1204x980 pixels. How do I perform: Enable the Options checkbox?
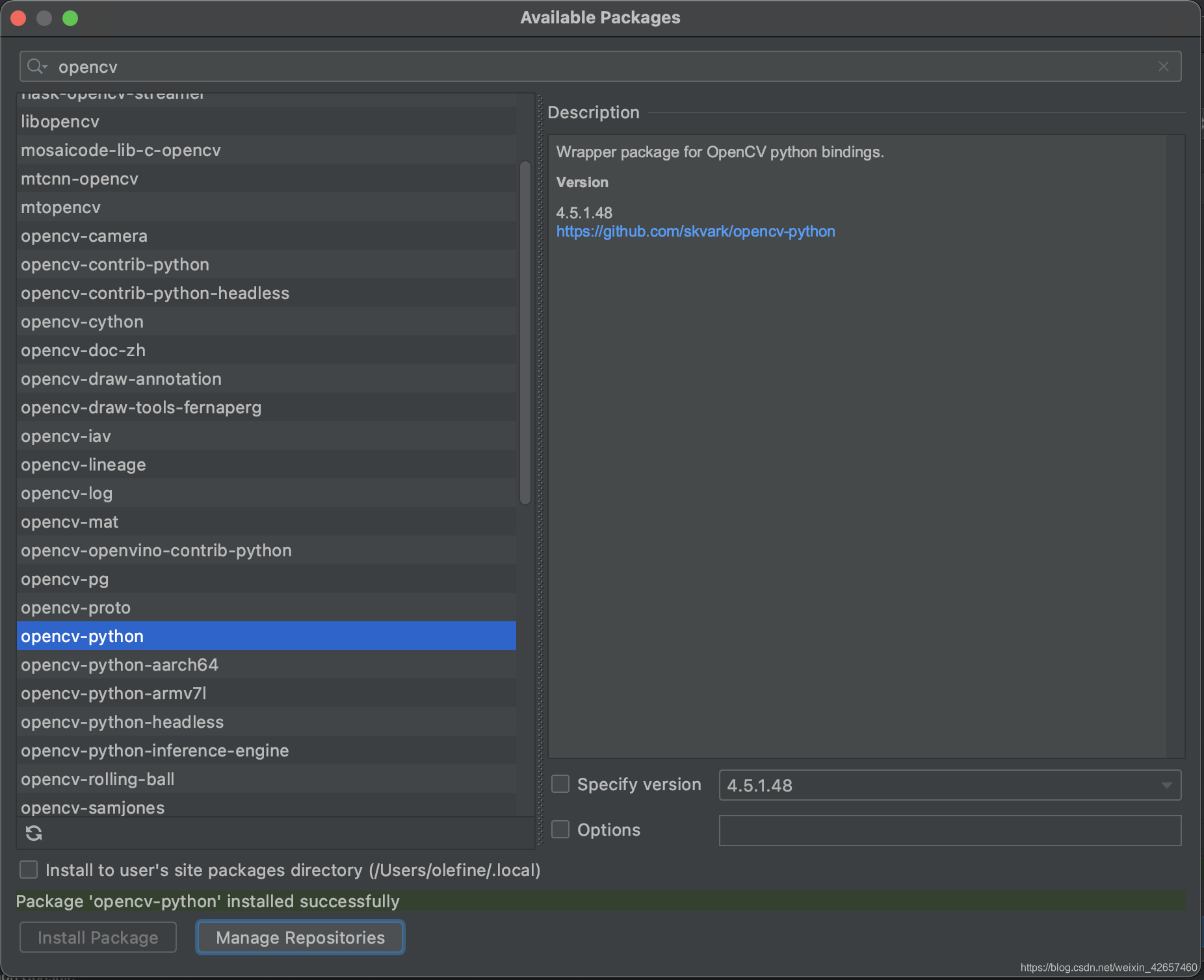point(560,829)
